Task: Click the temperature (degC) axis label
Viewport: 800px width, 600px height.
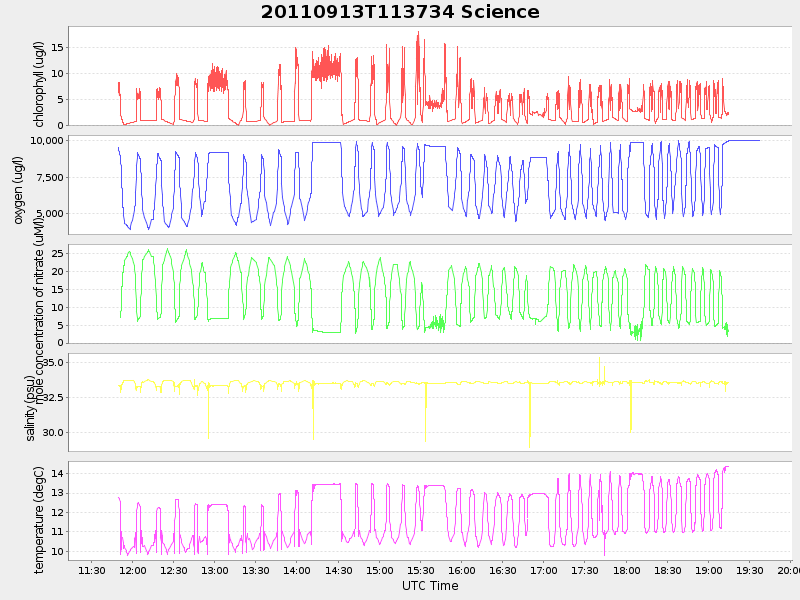Action: 40,518
